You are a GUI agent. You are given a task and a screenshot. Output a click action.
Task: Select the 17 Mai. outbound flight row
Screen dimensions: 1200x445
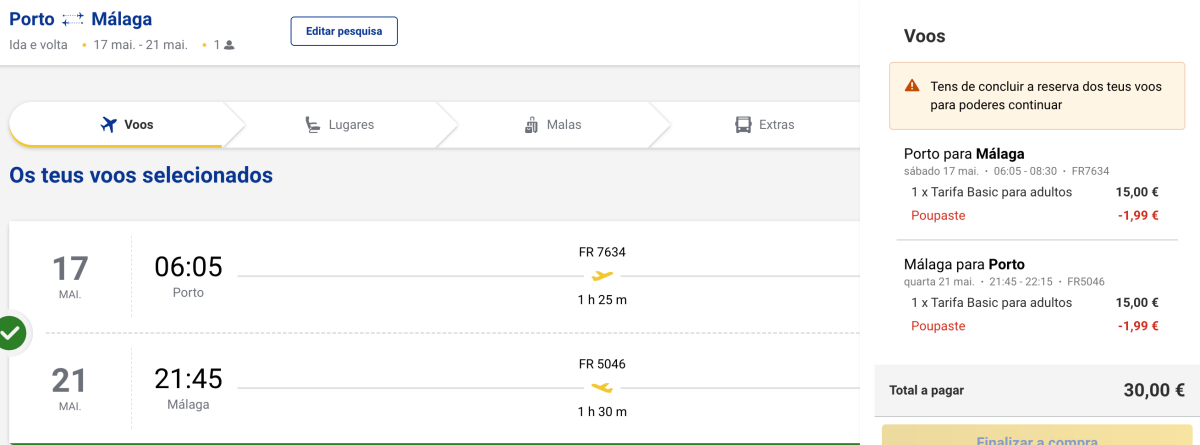(435, 277)
